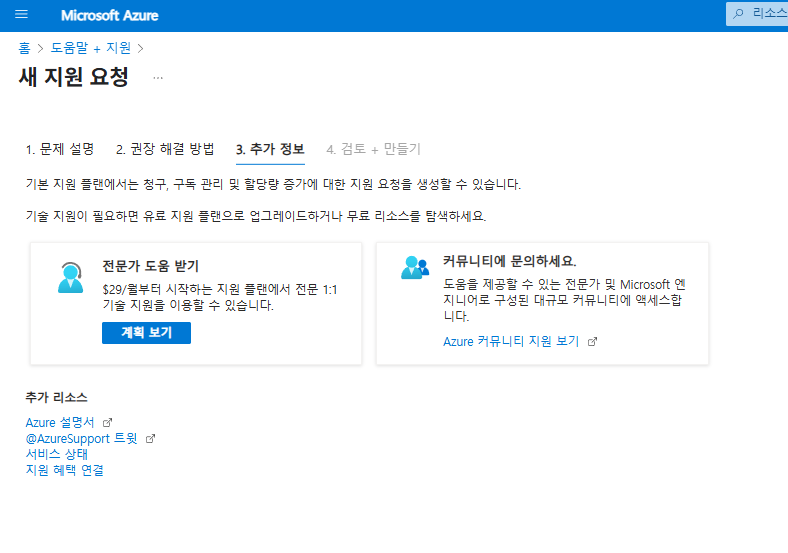Image resolution: width=788 pixels, height=553 pixels.
Task: Open the Azure 설명서 link
Action: [x=60, y=422]
